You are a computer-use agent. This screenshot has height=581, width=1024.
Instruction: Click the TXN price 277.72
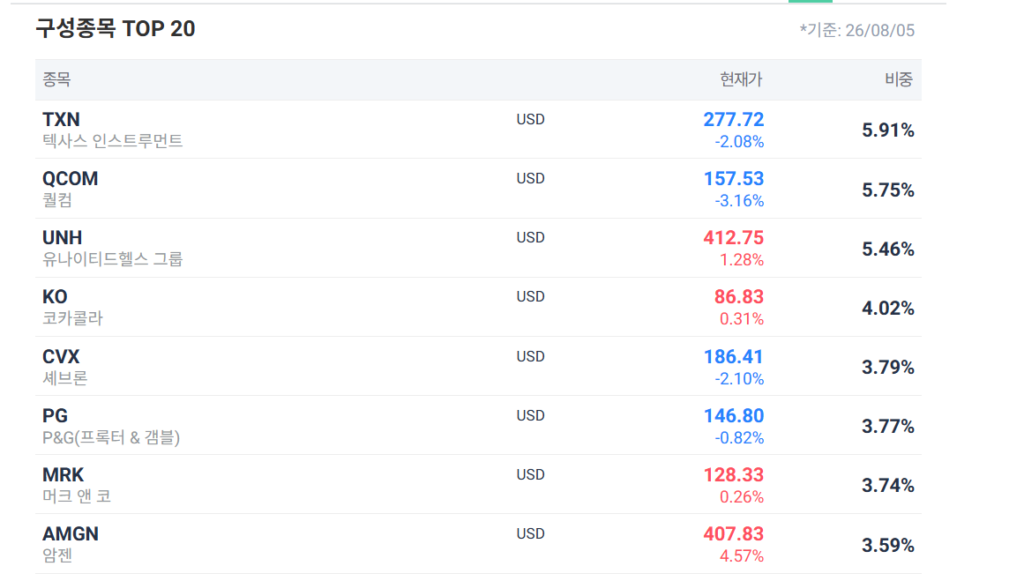(733, 119)
